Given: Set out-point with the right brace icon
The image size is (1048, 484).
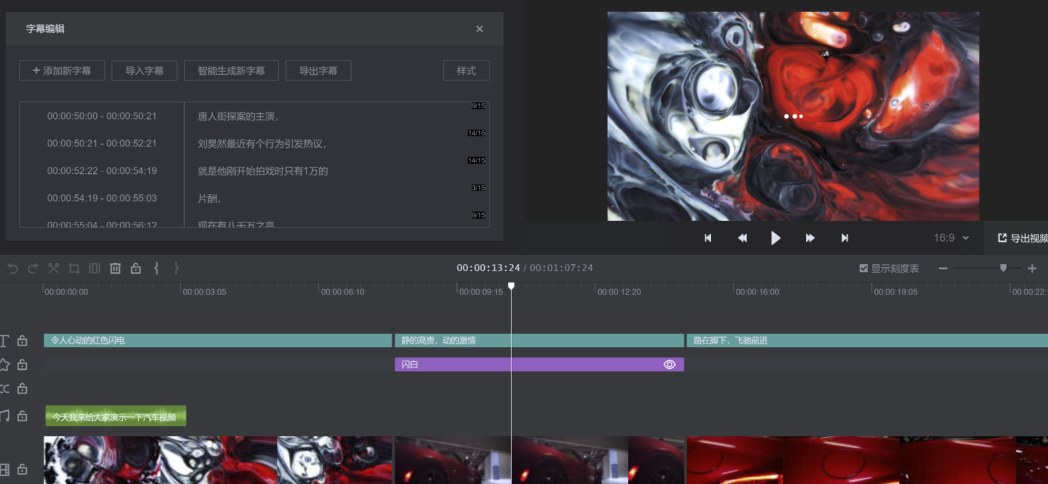Looking at the screenshot, I should tap(176, 268).
